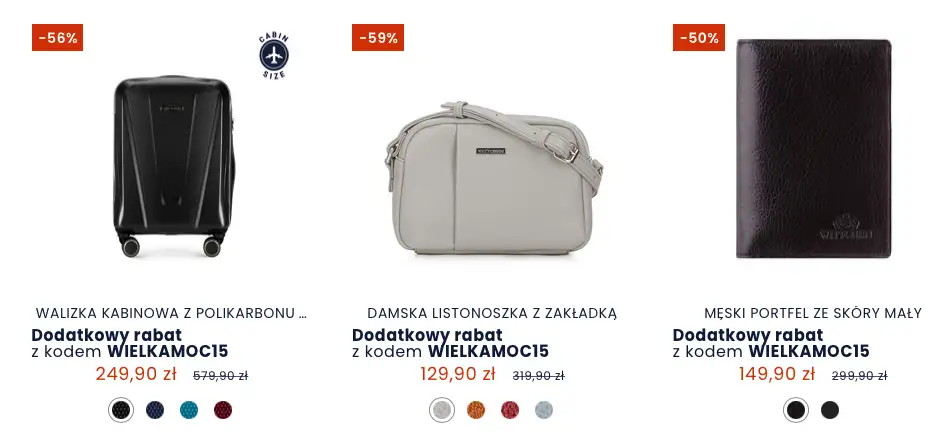
Task: Choose the orange bag color swatch
Action: click(x=476, y=410)
